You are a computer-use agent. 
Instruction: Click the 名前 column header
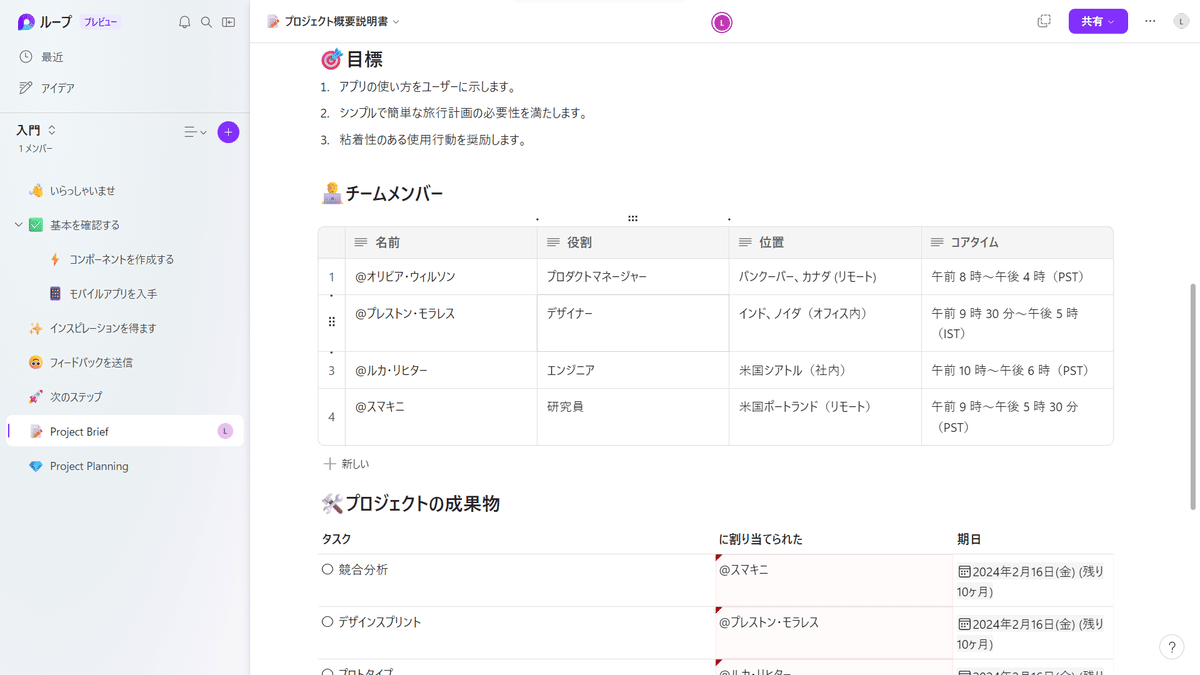(441, 242)
